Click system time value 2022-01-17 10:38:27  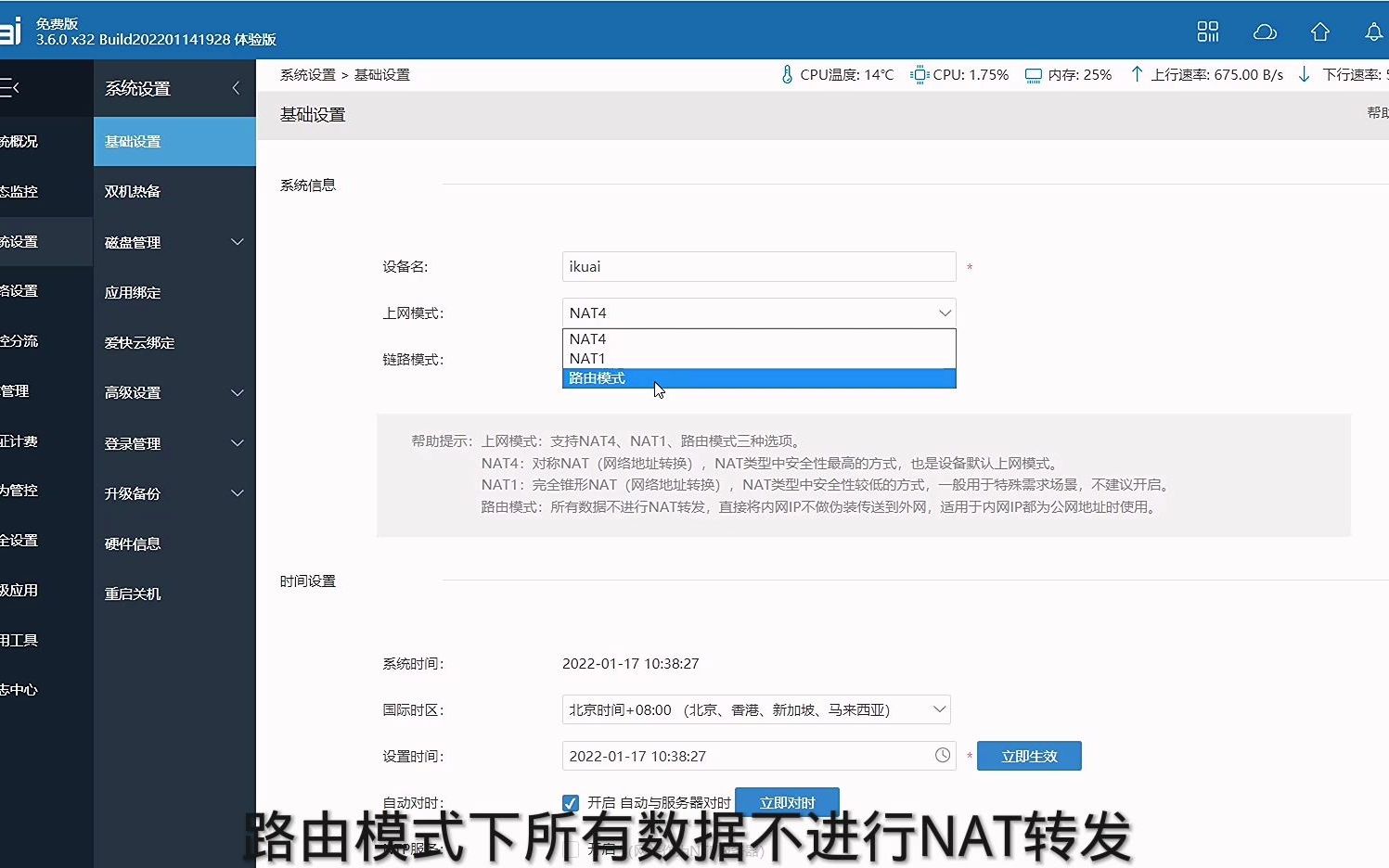(631, 663)
